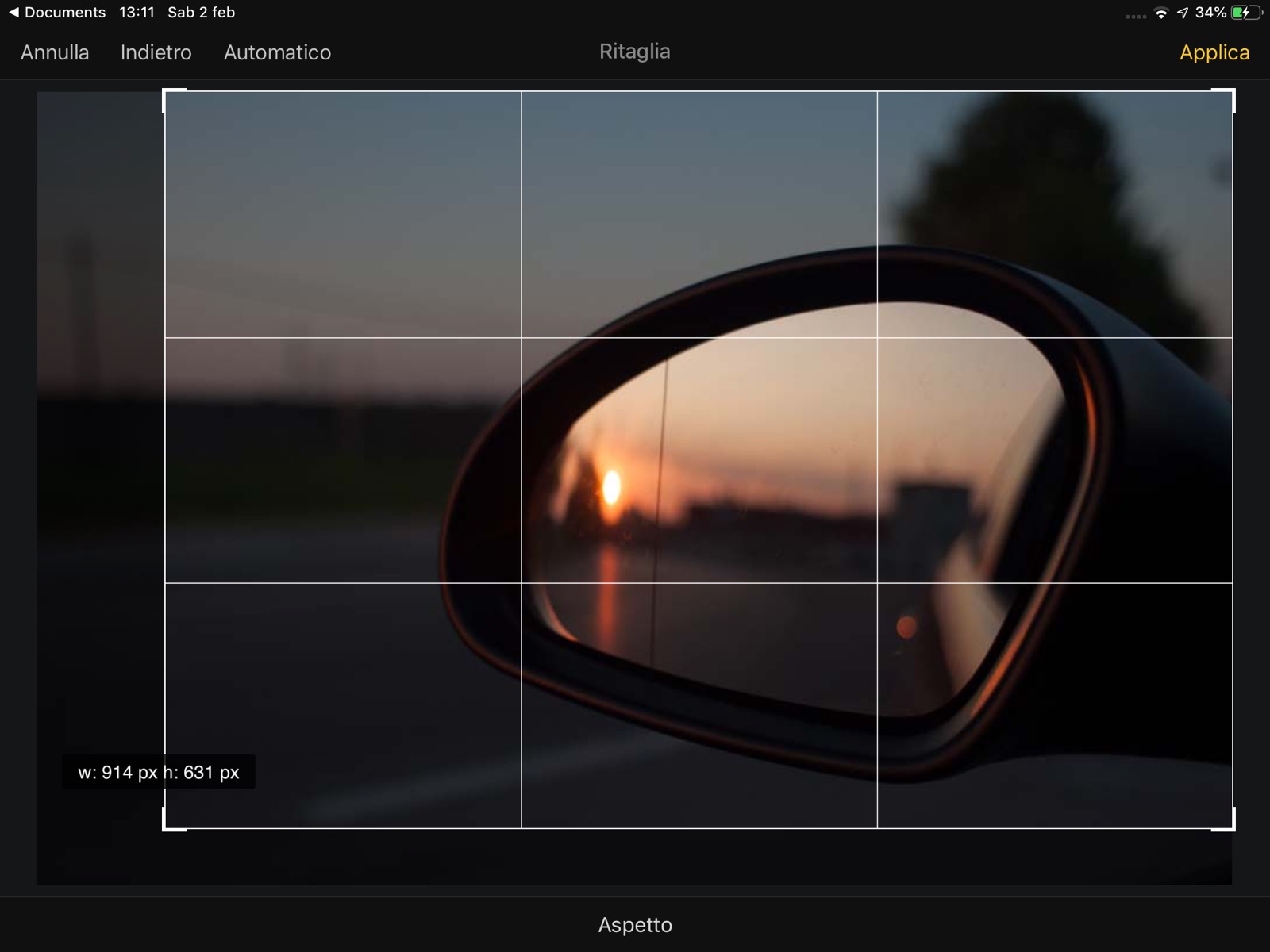Open the Aspetto aspect ratio menu

click(634, 925)
